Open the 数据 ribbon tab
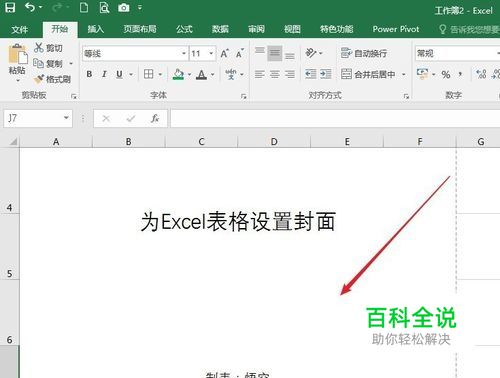This screenshot has height=378, width=500. pos(220,29)
